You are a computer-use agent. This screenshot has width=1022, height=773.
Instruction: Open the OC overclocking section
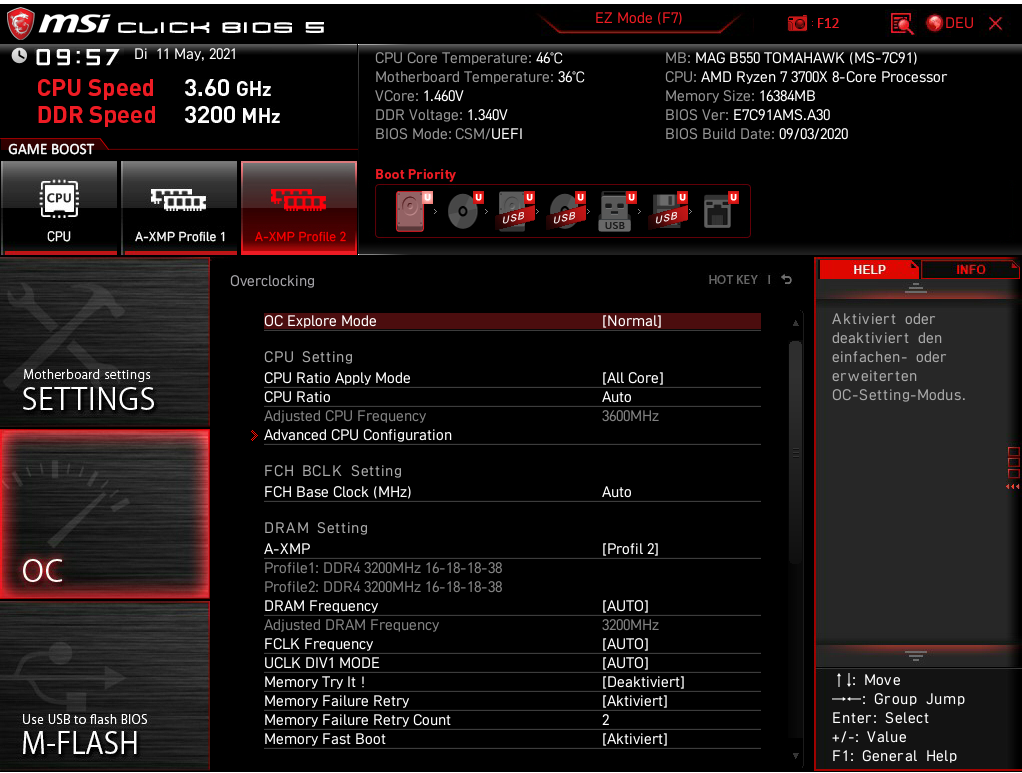click(105, 514)
